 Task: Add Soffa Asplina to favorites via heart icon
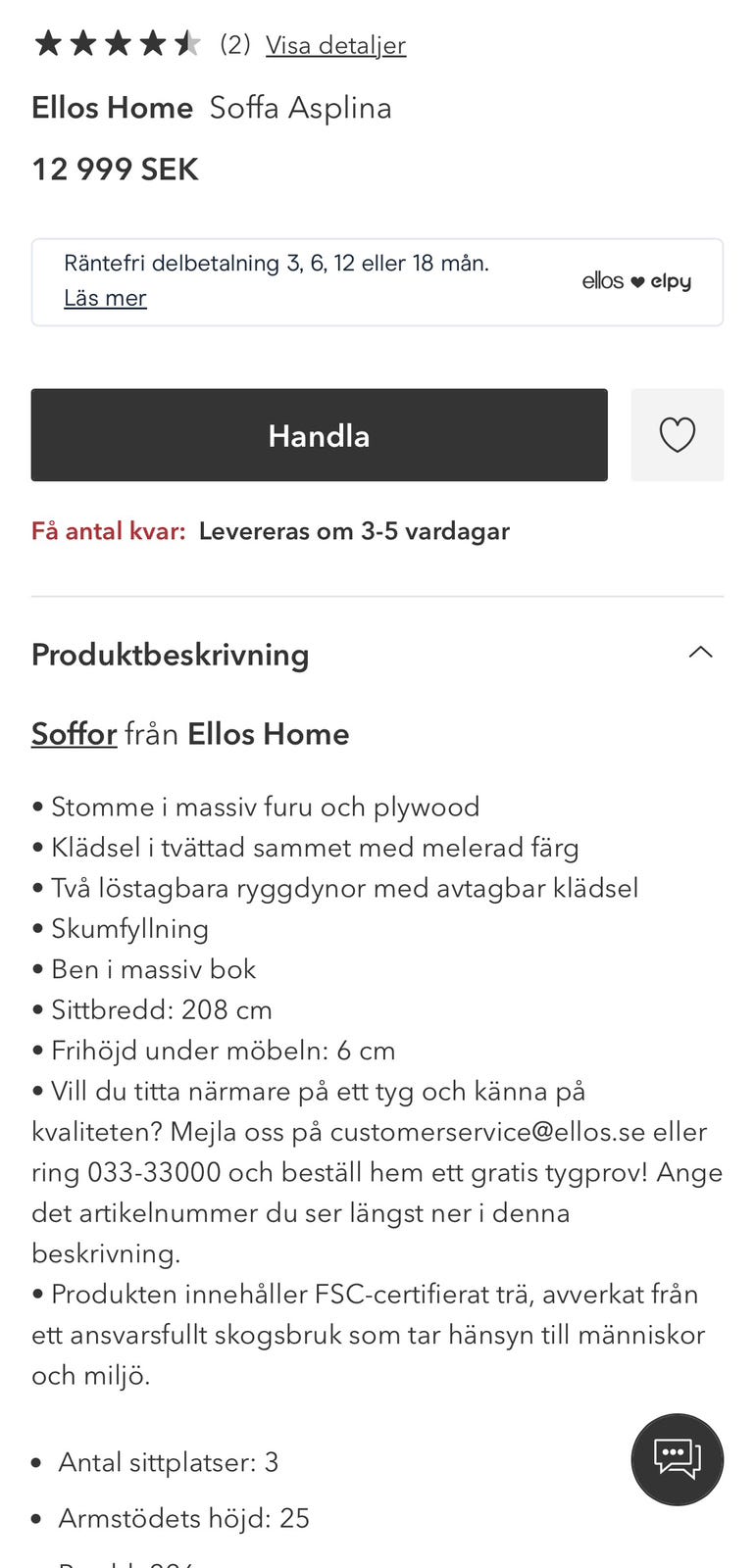click(x=678, y=435)
